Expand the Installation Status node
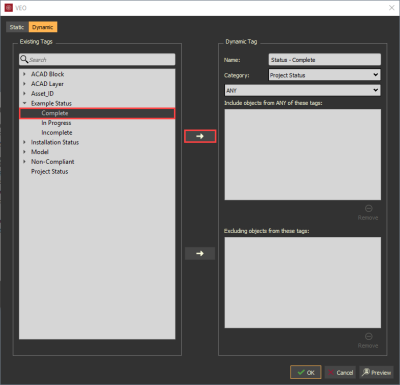 24,142
